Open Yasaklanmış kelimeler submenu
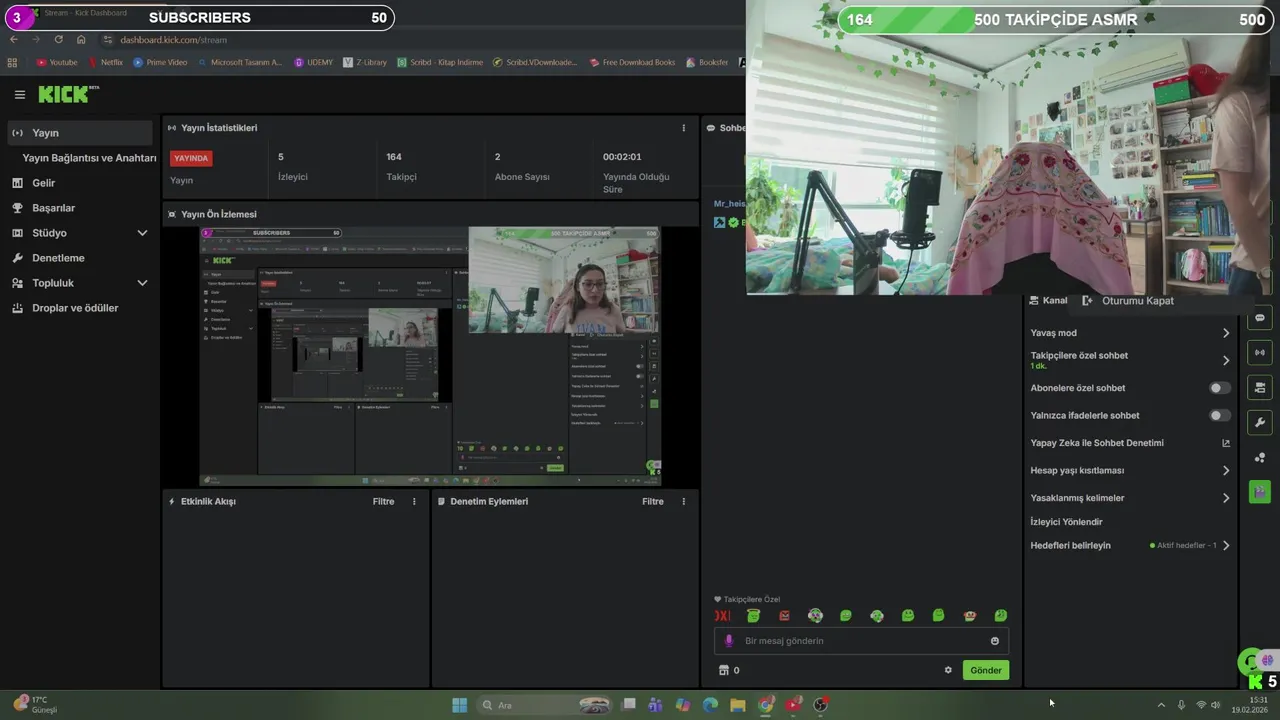Viewport: 1280px width, 720px height. pos(1226,498)
